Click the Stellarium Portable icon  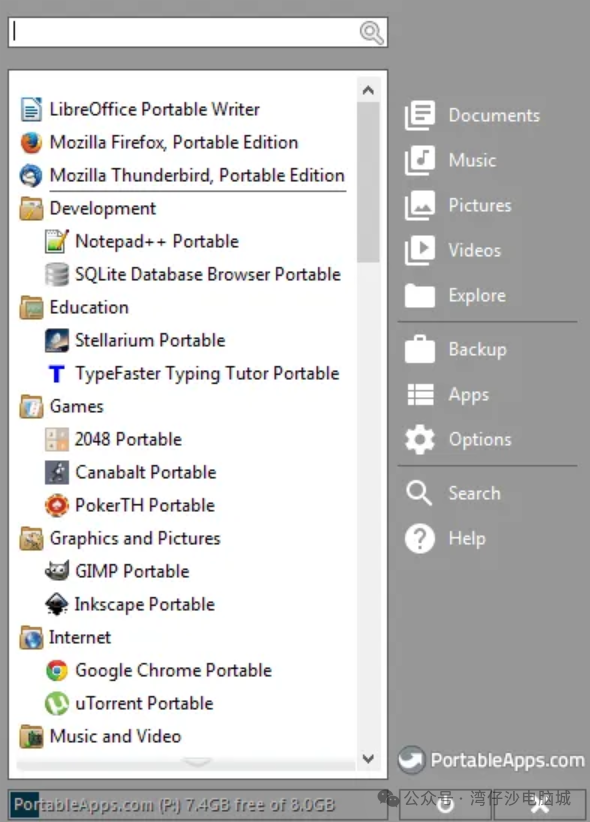click(x=57, y=341)
